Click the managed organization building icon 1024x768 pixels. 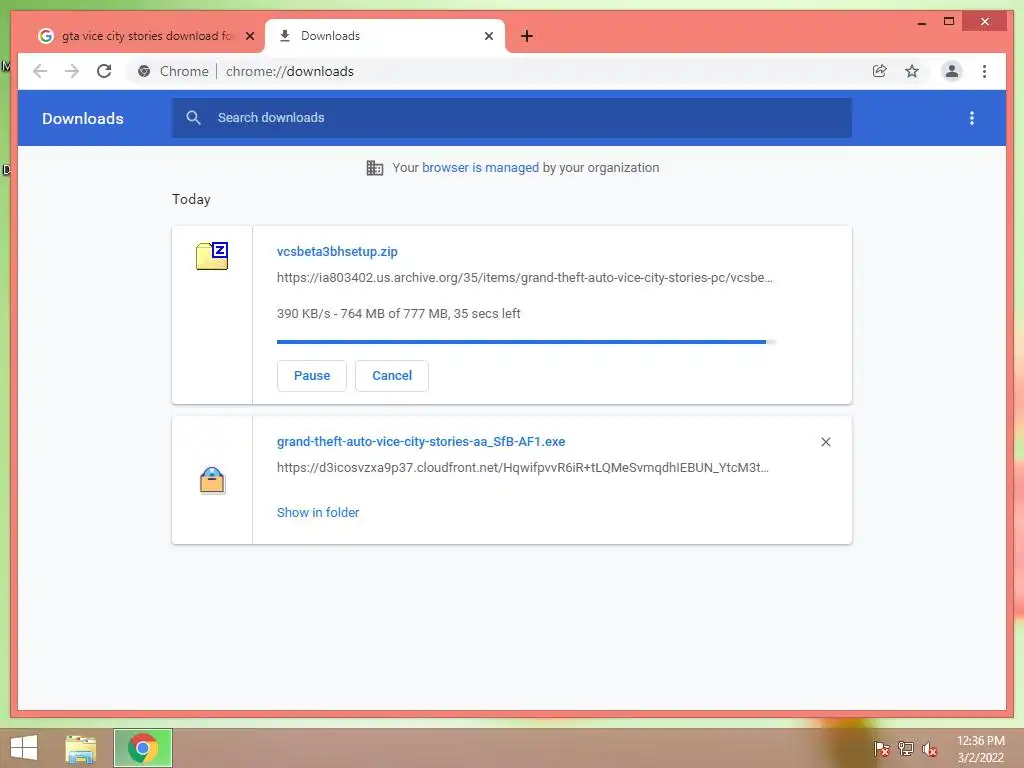click(x=375, y=168)
